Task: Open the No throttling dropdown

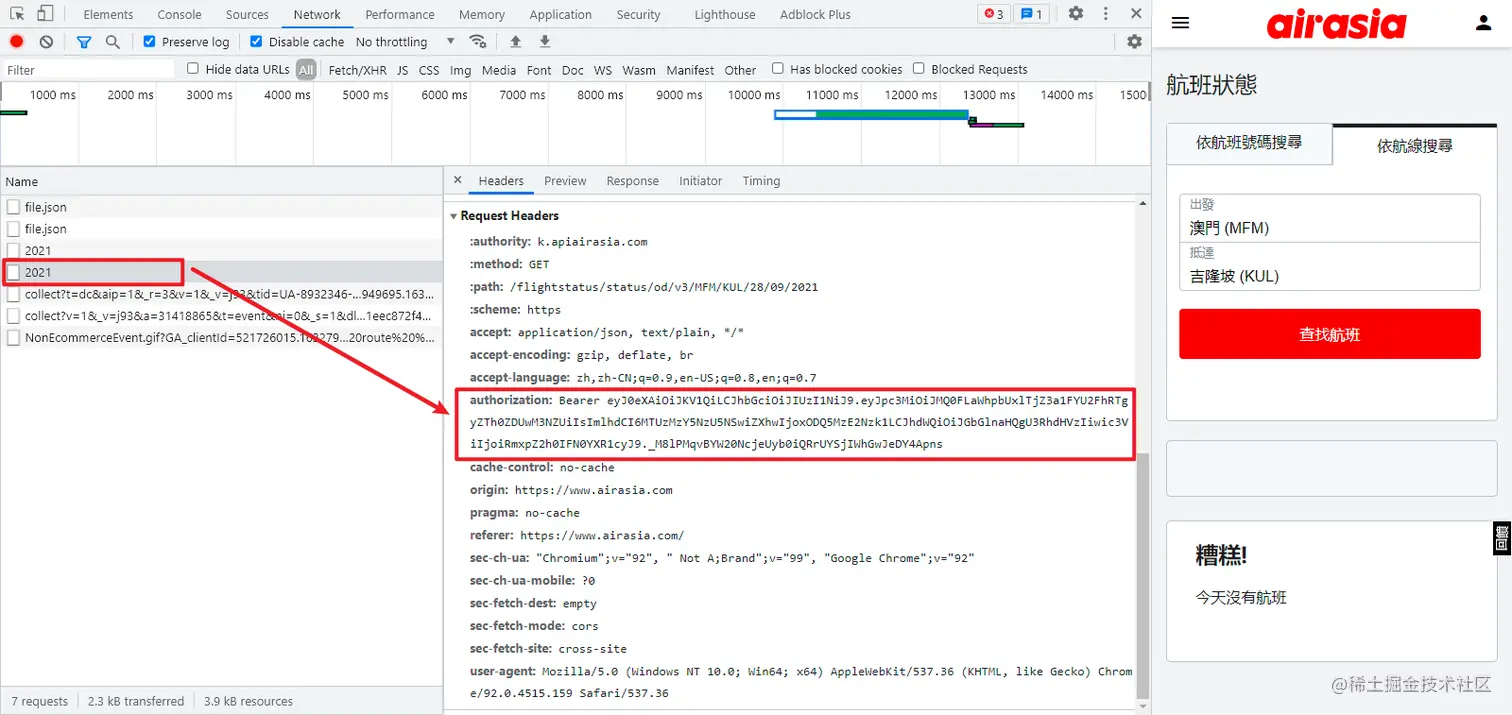Action: click(404, 42)
